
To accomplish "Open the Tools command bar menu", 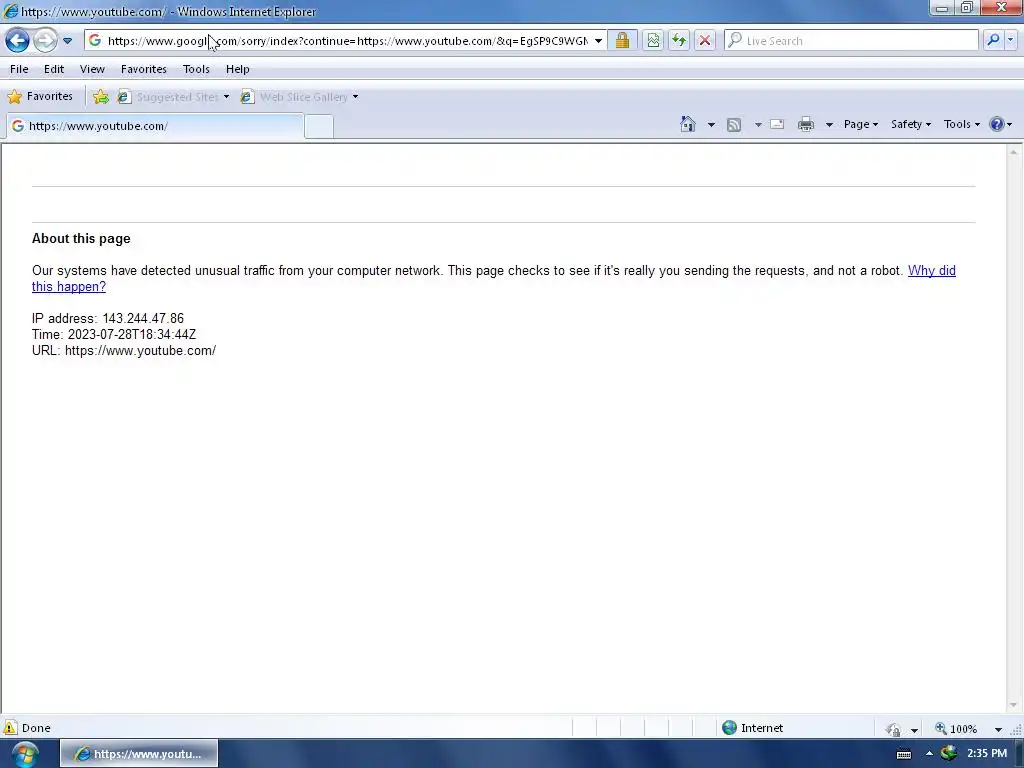I will click(962, 124).
